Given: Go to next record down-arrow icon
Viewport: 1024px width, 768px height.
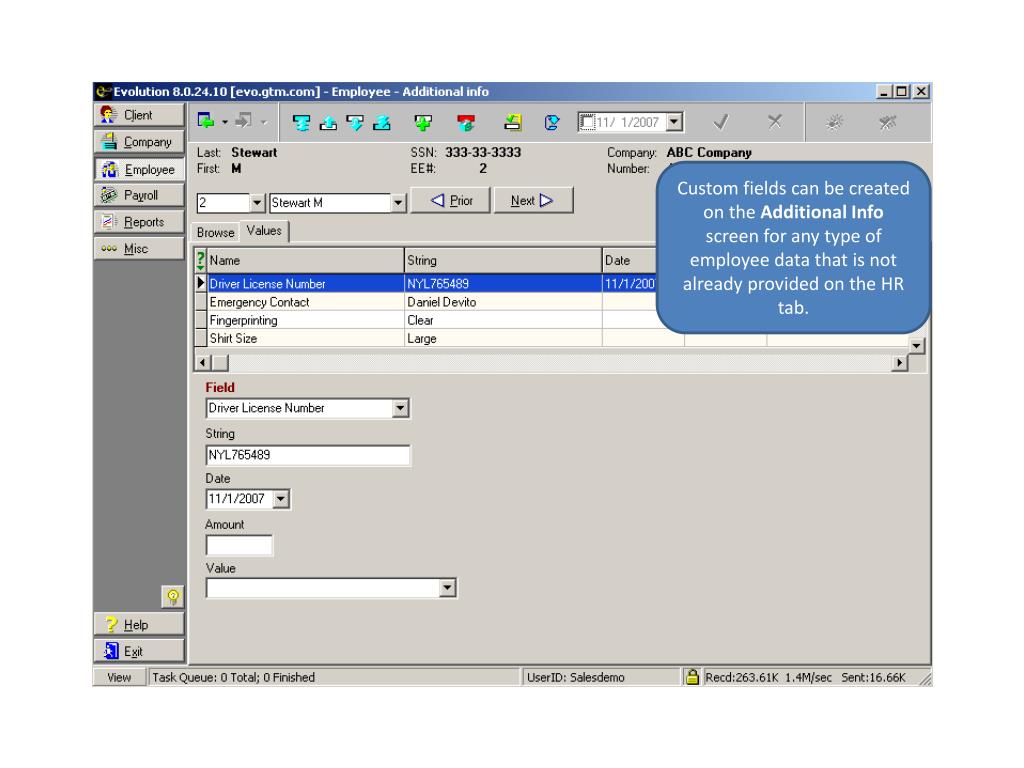Looking at the screenshot, I should tap(355, 122).
